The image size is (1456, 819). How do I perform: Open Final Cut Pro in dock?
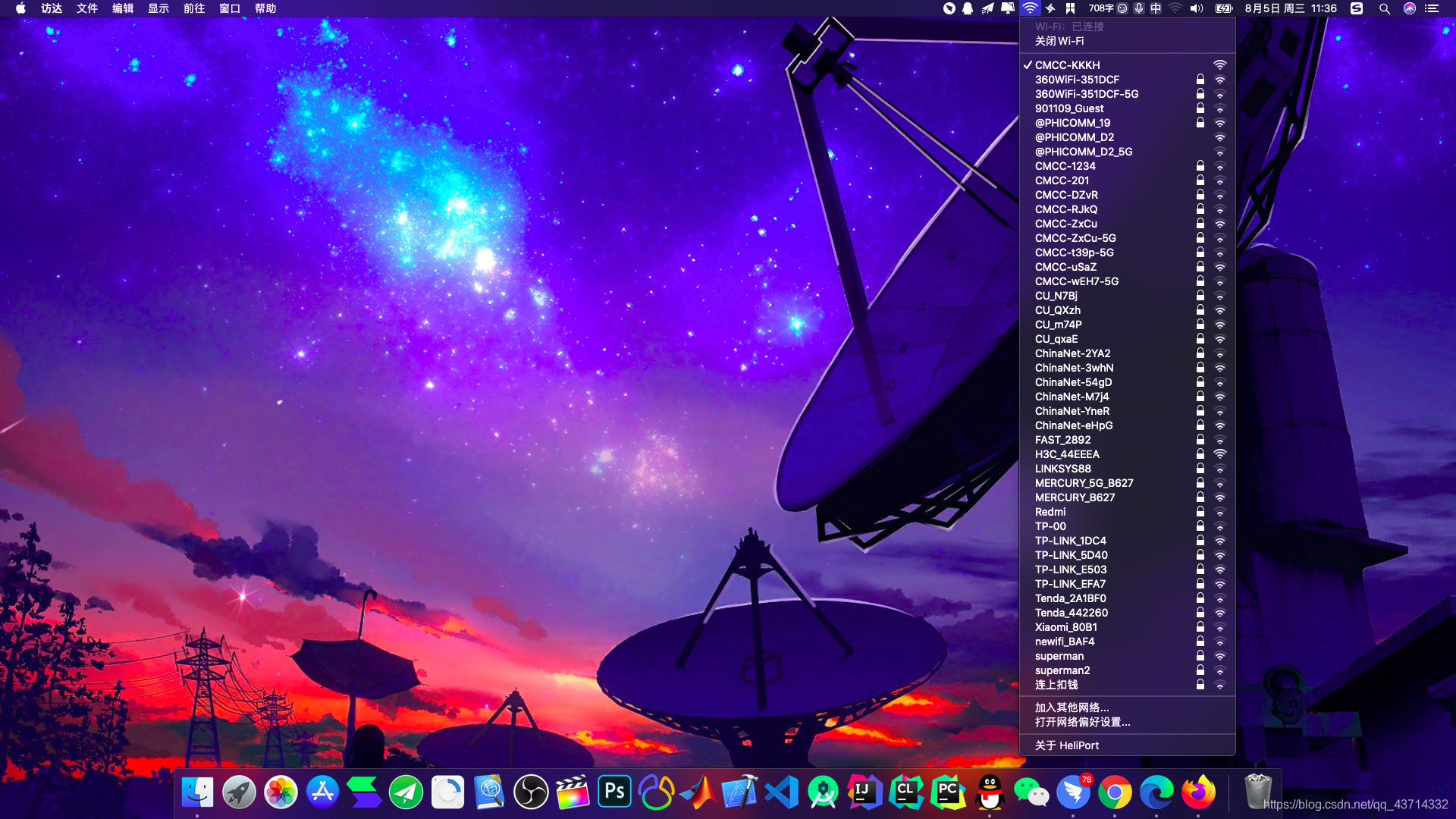[x=573, y=792]
